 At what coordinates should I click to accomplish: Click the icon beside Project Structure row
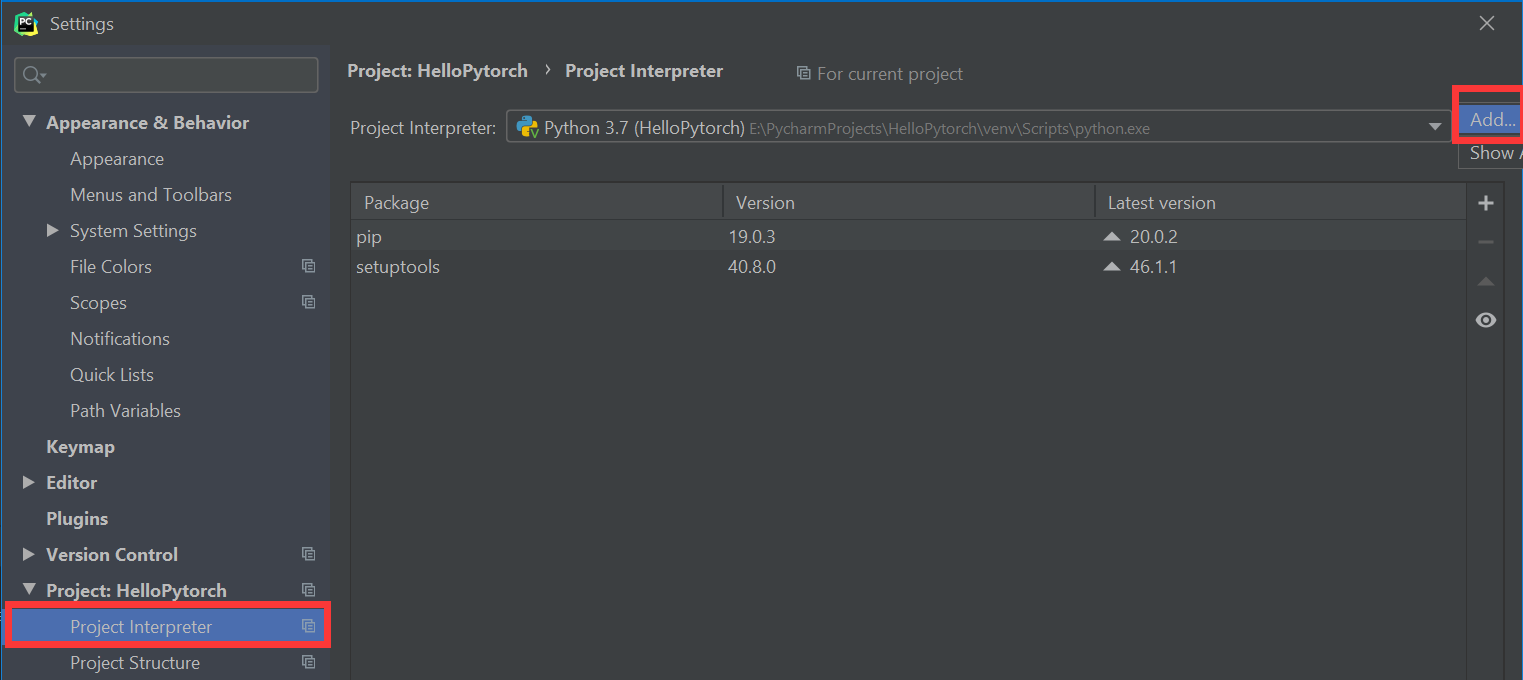pos(309,662)
